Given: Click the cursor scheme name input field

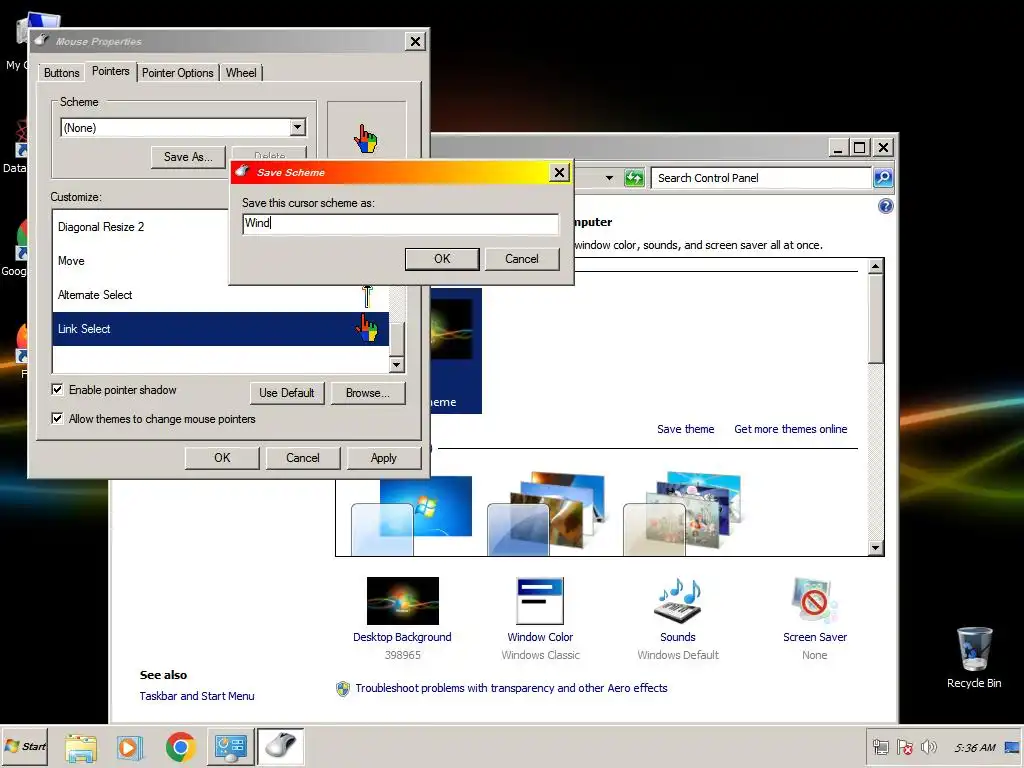Looking at the screenshot, I should click(400, 223).
